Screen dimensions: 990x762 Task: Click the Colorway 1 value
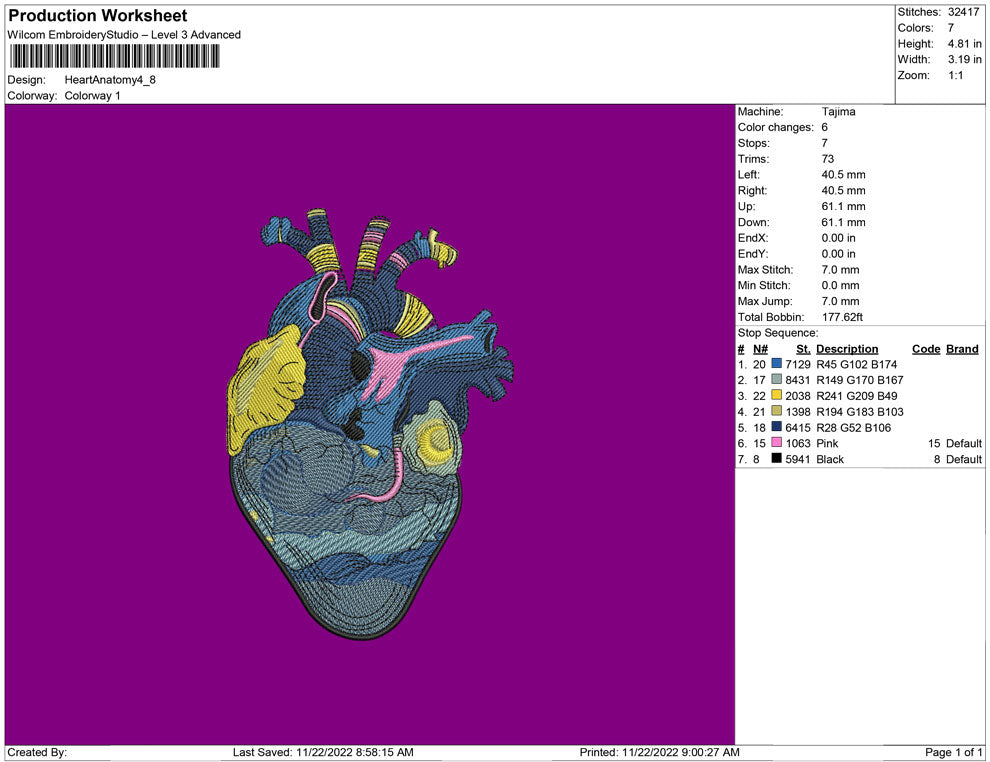pyautogui.click(x=92, y=95)
